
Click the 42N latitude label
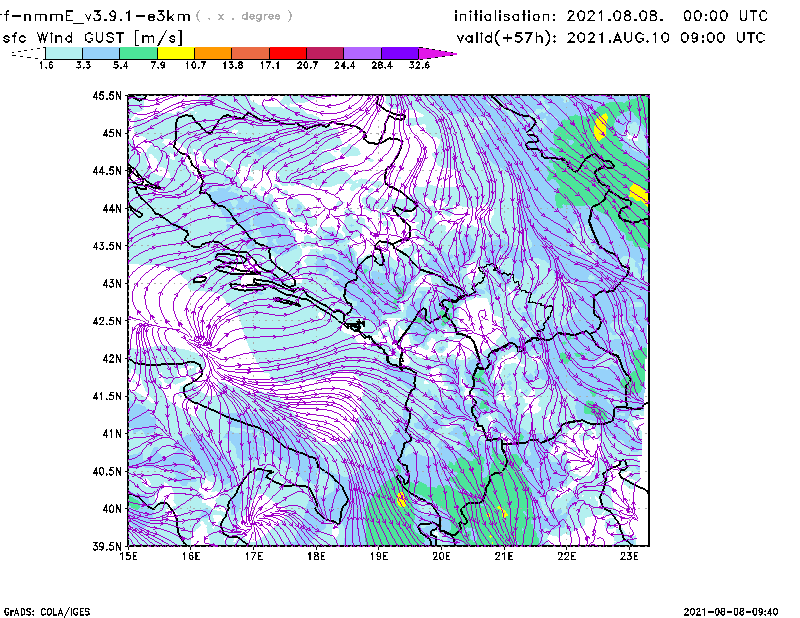click(x=112, y=358)
